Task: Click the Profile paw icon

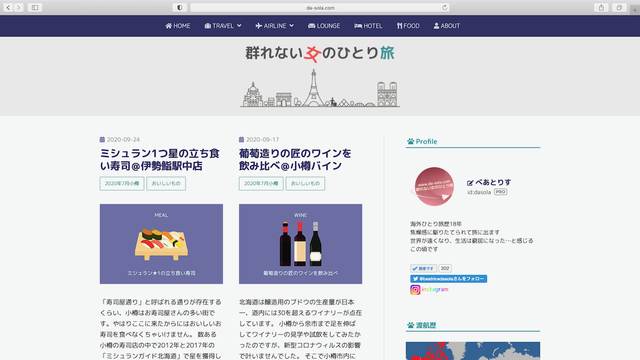Action: (x=410, y=142)
